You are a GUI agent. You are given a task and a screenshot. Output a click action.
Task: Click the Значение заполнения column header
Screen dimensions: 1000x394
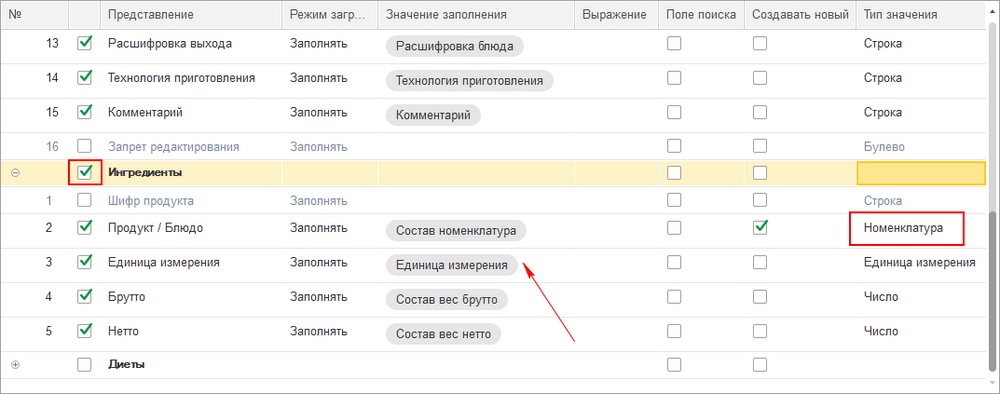[476, 15]
